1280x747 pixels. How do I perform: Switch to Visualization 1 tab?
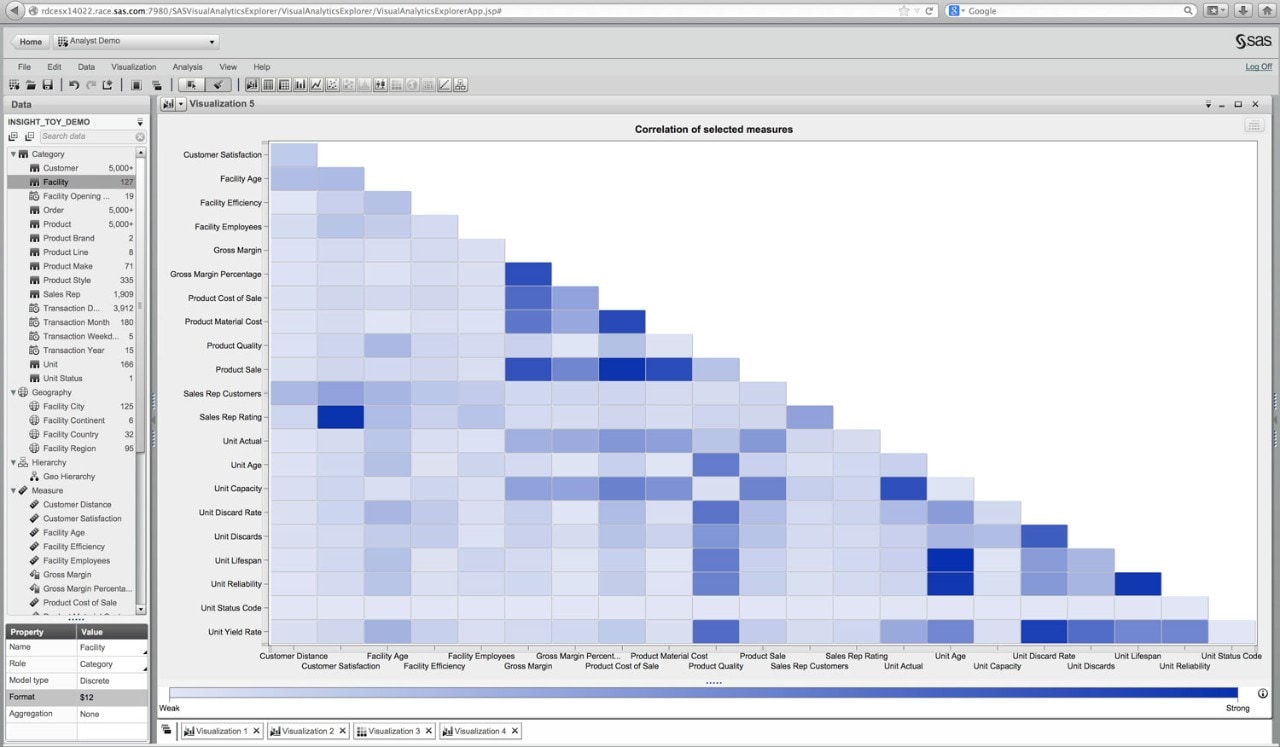220,731
